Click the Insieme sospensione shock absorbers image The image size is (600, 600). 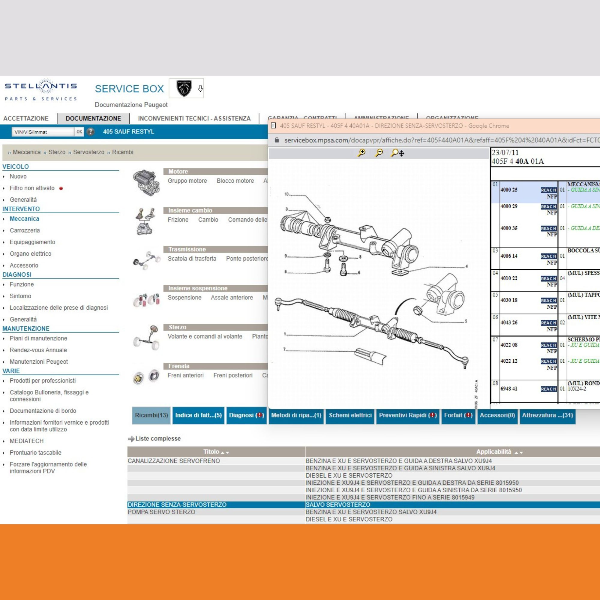pos(146,299)
